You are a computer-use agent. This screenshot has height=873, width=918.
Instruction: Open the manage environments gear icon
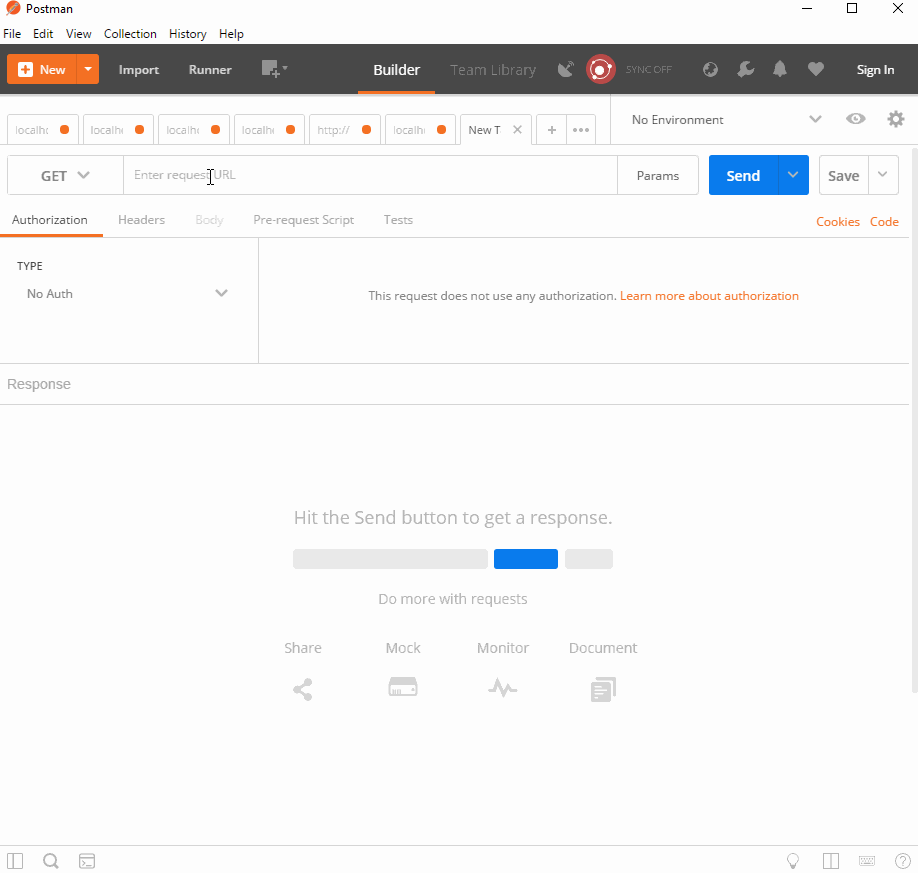(896, 119)
